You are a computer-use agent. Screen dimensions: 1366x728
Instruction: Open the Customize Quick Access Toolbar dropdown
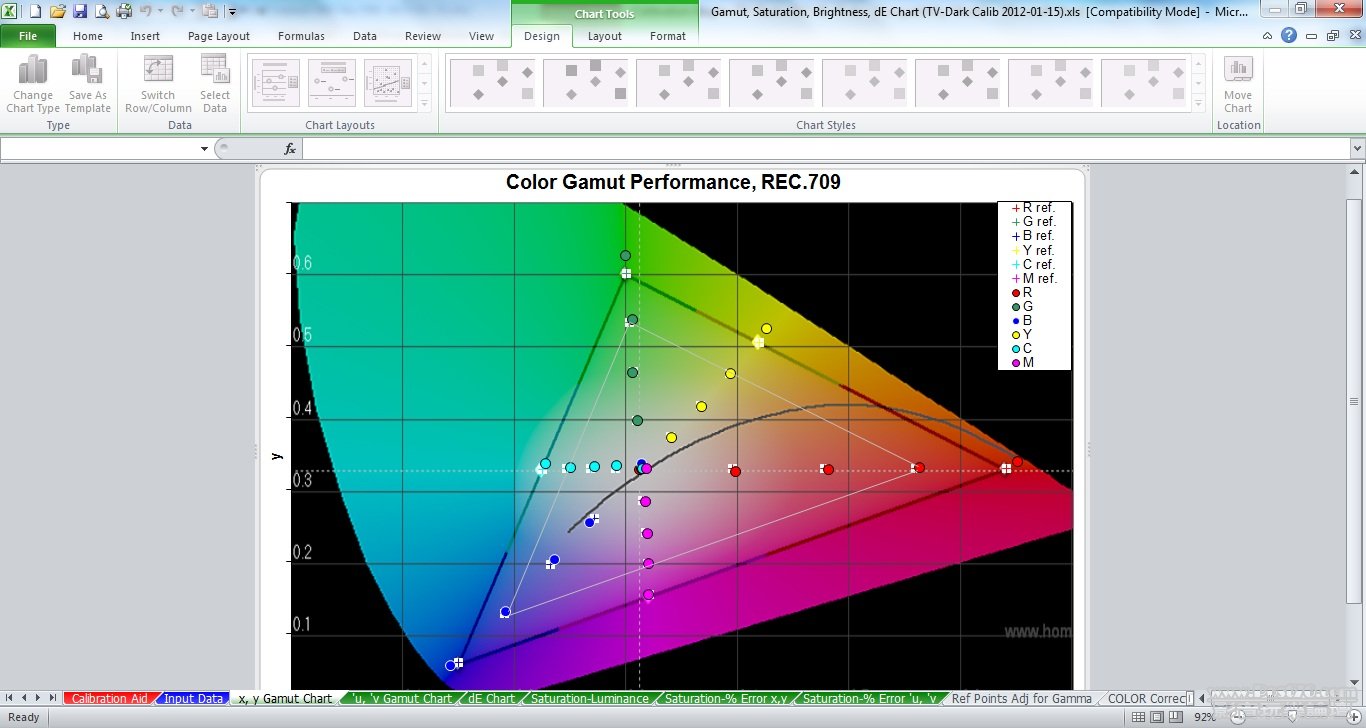tap(232, 12)
